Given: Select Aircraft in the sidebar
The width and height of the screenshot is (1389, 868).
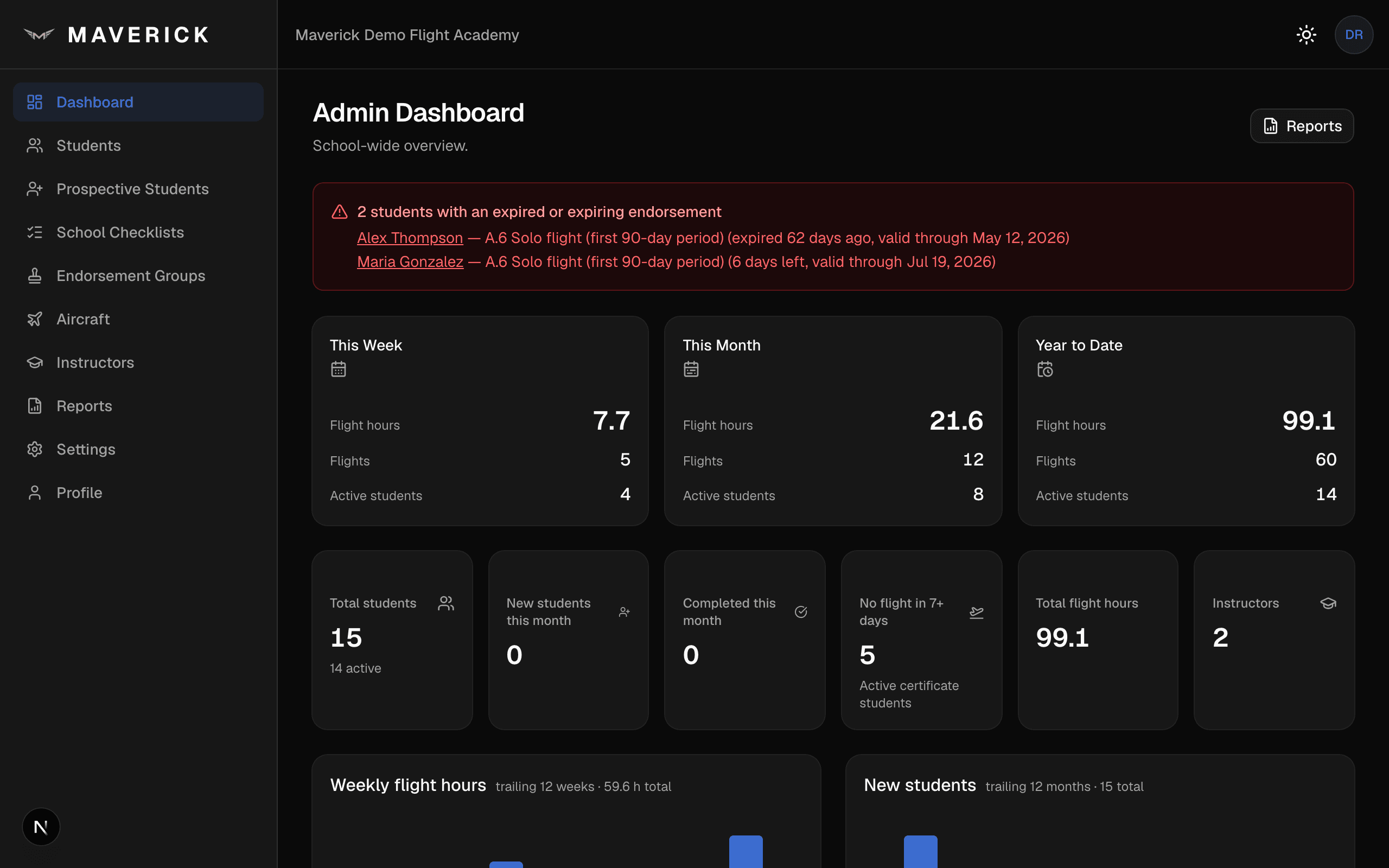Looking at the screenshot, I should click(138, 319).
